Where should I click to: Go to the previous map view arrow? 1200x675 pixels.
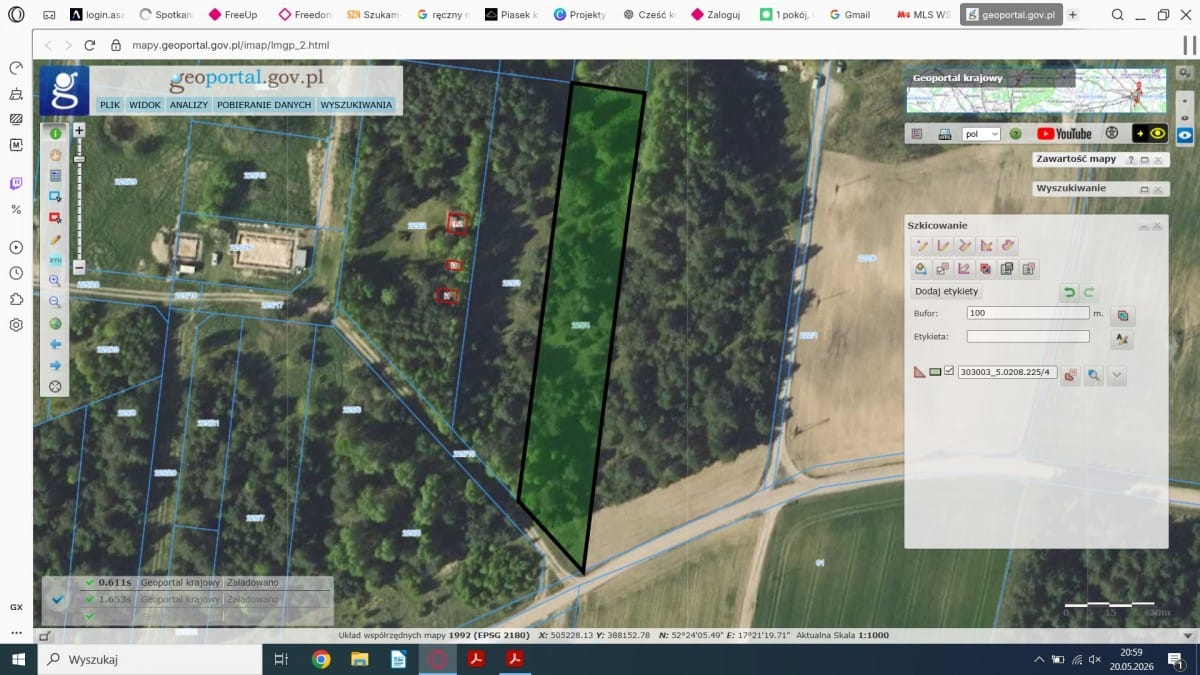pyautogui.click(x=55, y=344)
